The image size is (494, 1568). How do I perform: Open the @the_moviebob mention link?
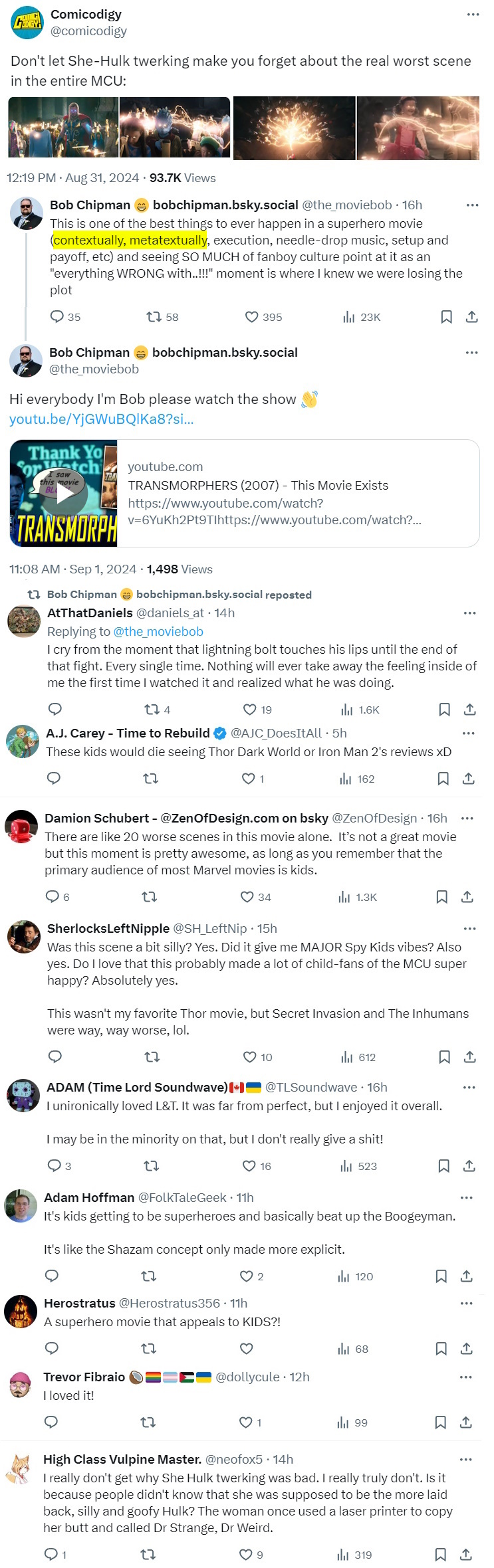point(158,631)
